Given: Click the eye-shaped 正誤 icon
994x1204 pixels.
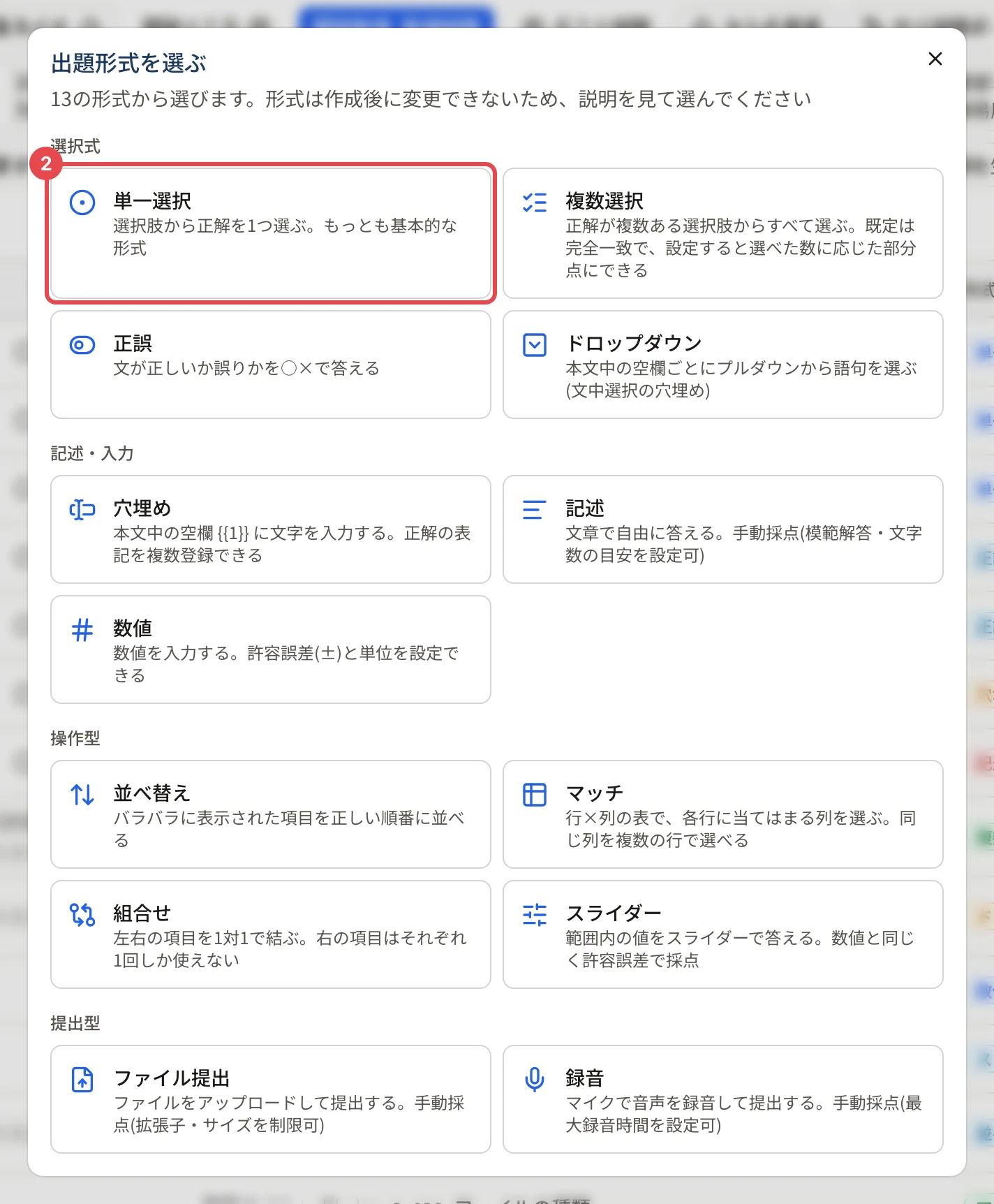Looking at the screenshot, I should (x=82, y=345).
